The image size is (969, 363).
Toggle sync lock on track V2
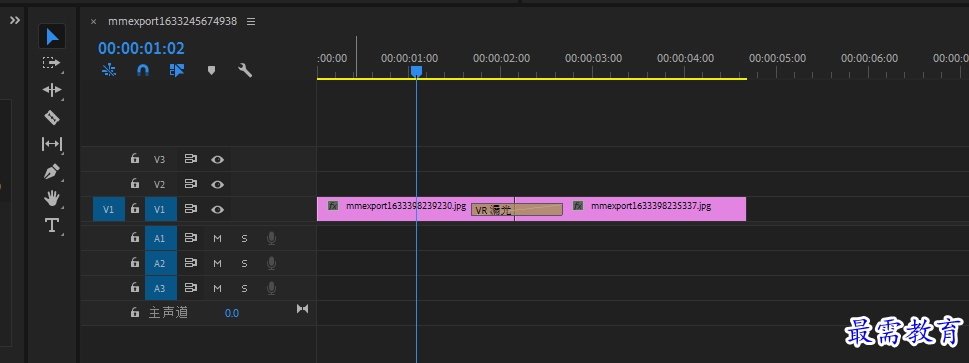[190, 184]
